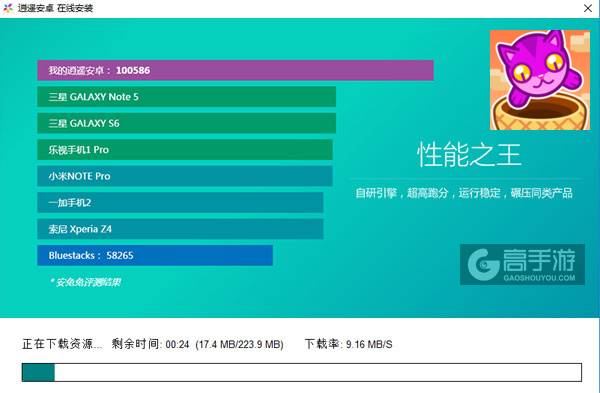Click the 正在下载资源 status text
This screenshot has height=393, width=600.
click(x=62, y=344)
